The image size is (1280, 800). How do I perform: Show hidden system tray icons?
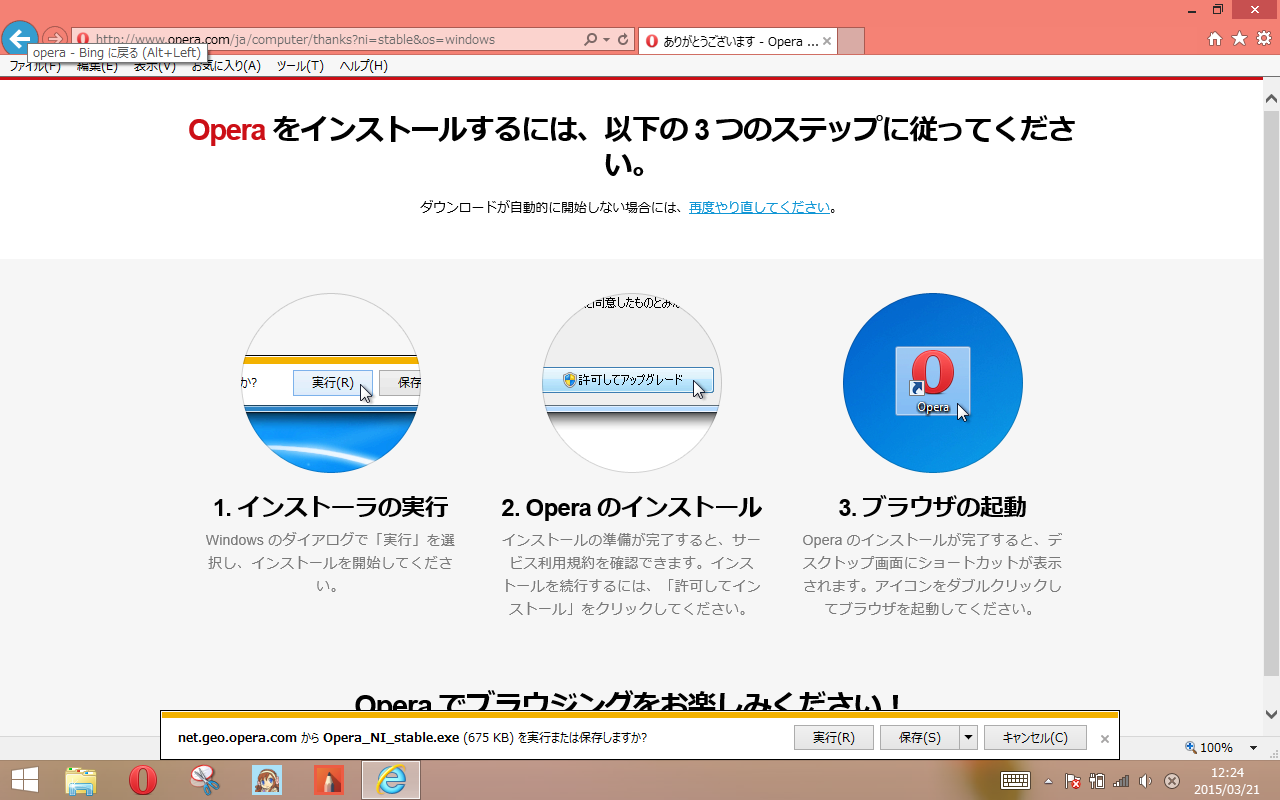point(1048,781)
